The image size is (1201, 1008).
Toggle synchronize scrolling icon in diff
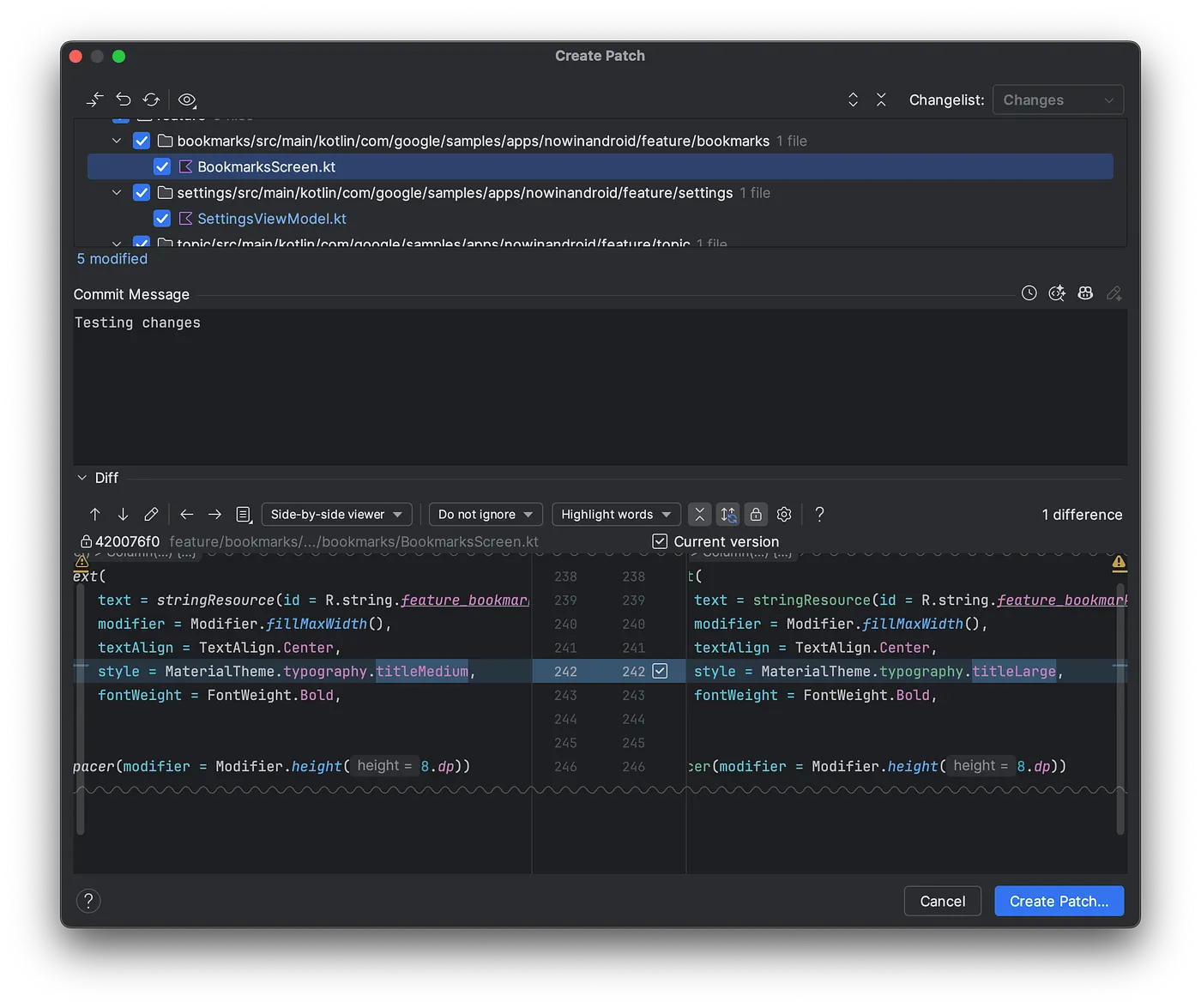tap(728, 514)
